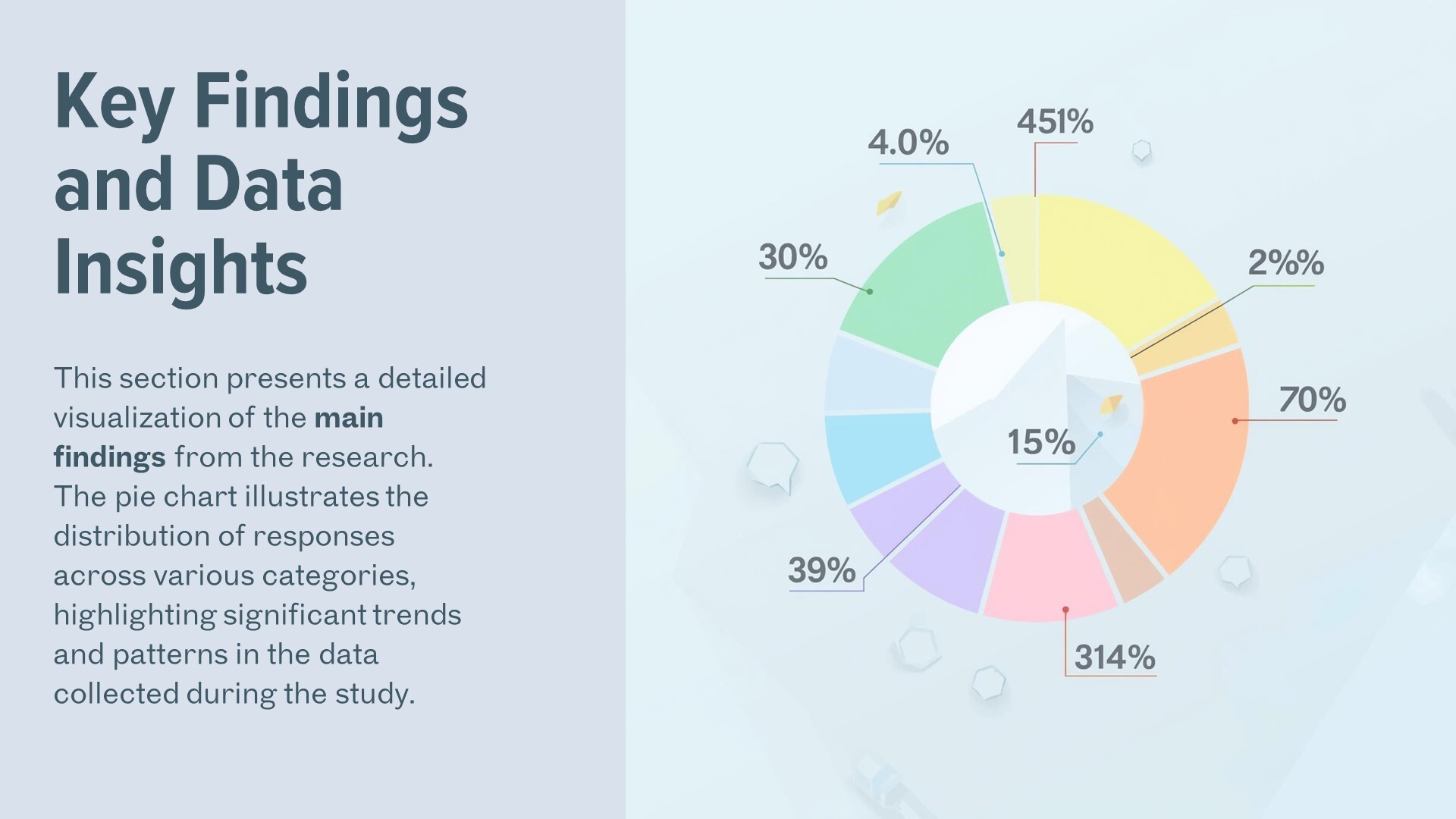The height and width of the screenshot is (819, 1456).
Task: Click the yellow gem inside the donut center
Action: pos(1111,404)
